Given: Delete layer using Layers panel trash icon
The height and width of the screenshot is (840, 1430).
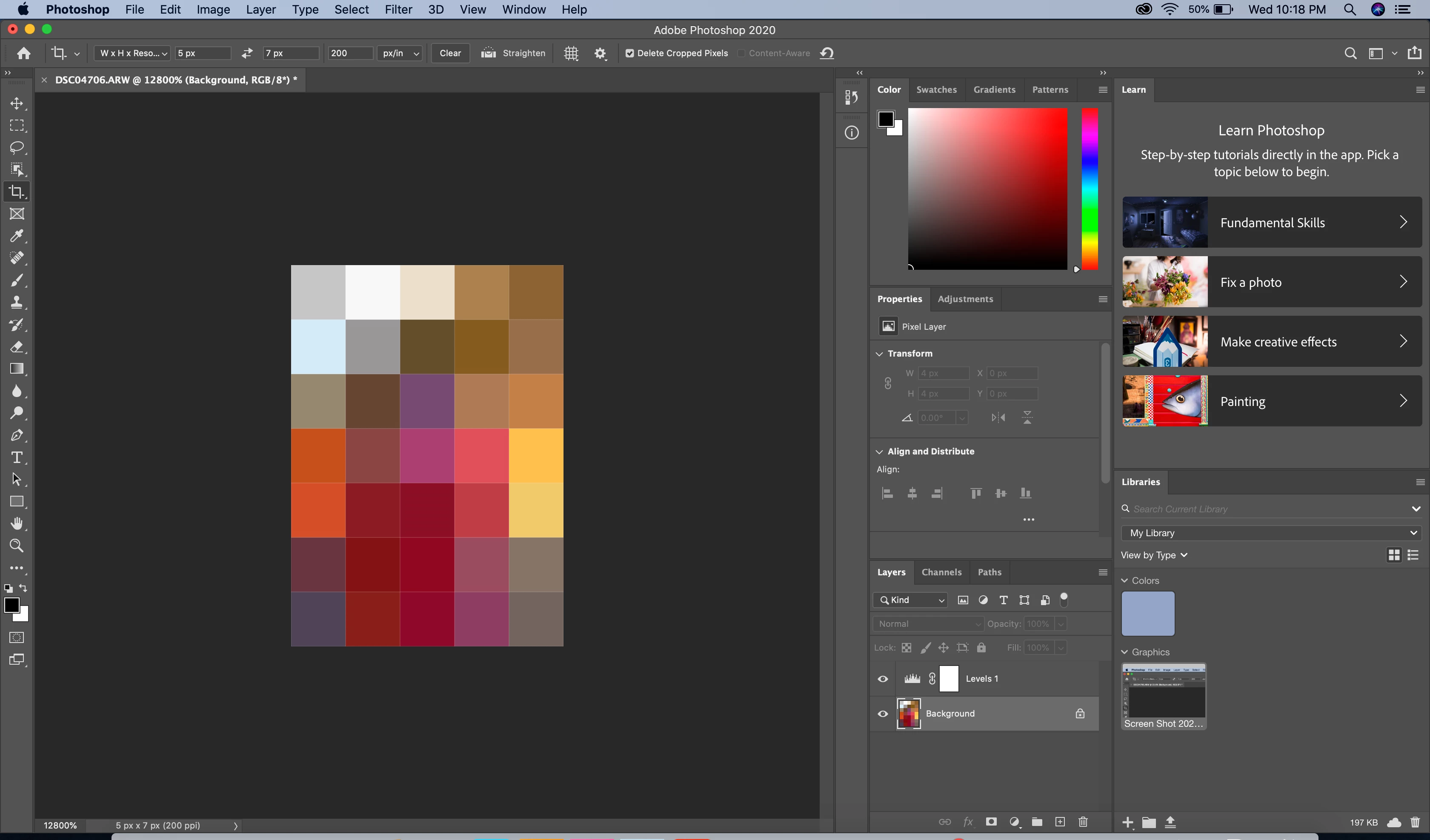Looking at the screenshot, I should 1083,822.
